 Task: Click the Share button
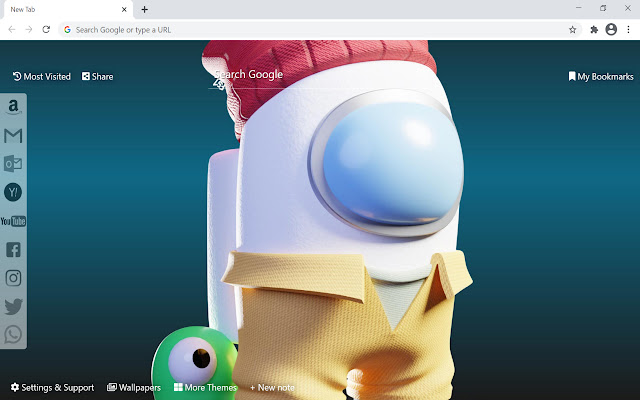click(x=98, y=77)
